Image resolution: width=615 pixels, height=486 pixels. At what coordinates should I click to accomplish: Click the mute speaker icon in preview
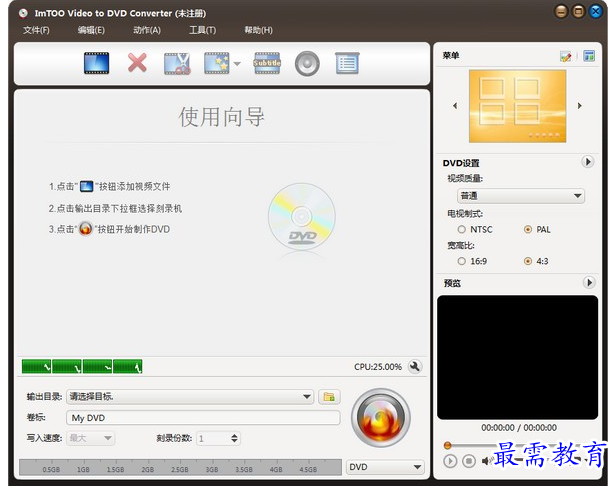point(486,461)
